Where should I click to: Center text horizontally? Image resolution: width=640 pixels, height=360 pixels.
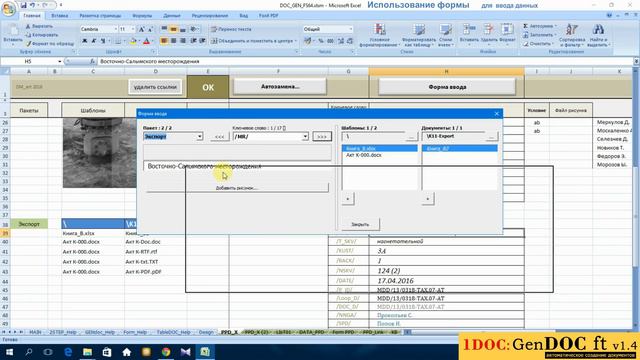(x=173, y=41)
